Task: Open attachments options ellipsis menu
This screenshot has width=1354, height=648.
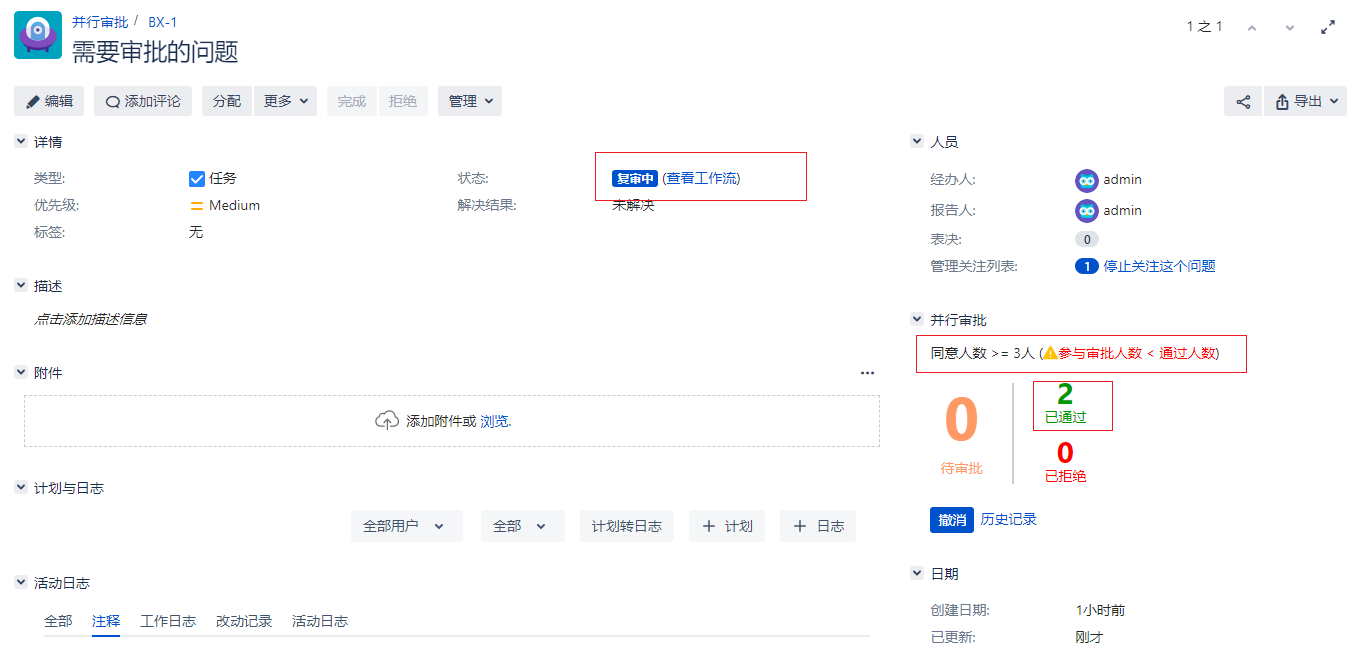Action: 867,373
